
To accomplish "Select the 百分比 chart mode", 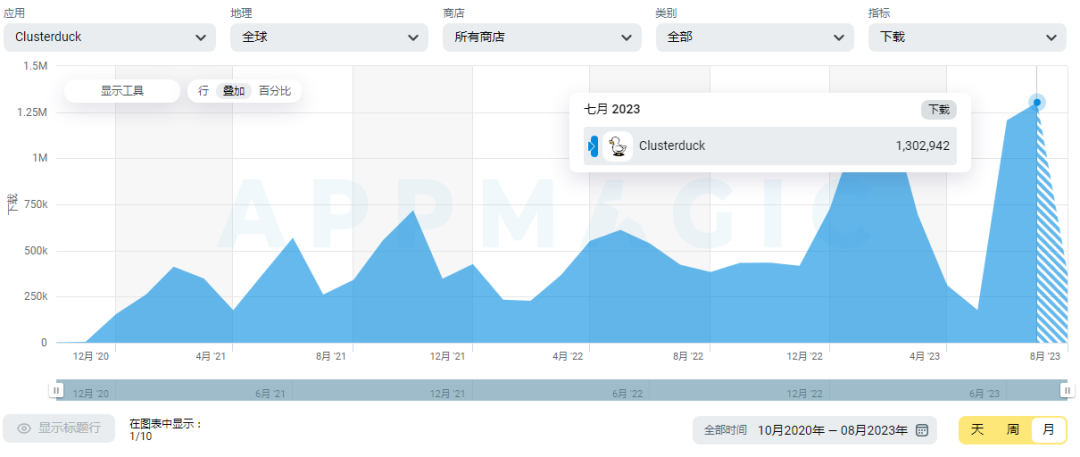I will (275, 91).
